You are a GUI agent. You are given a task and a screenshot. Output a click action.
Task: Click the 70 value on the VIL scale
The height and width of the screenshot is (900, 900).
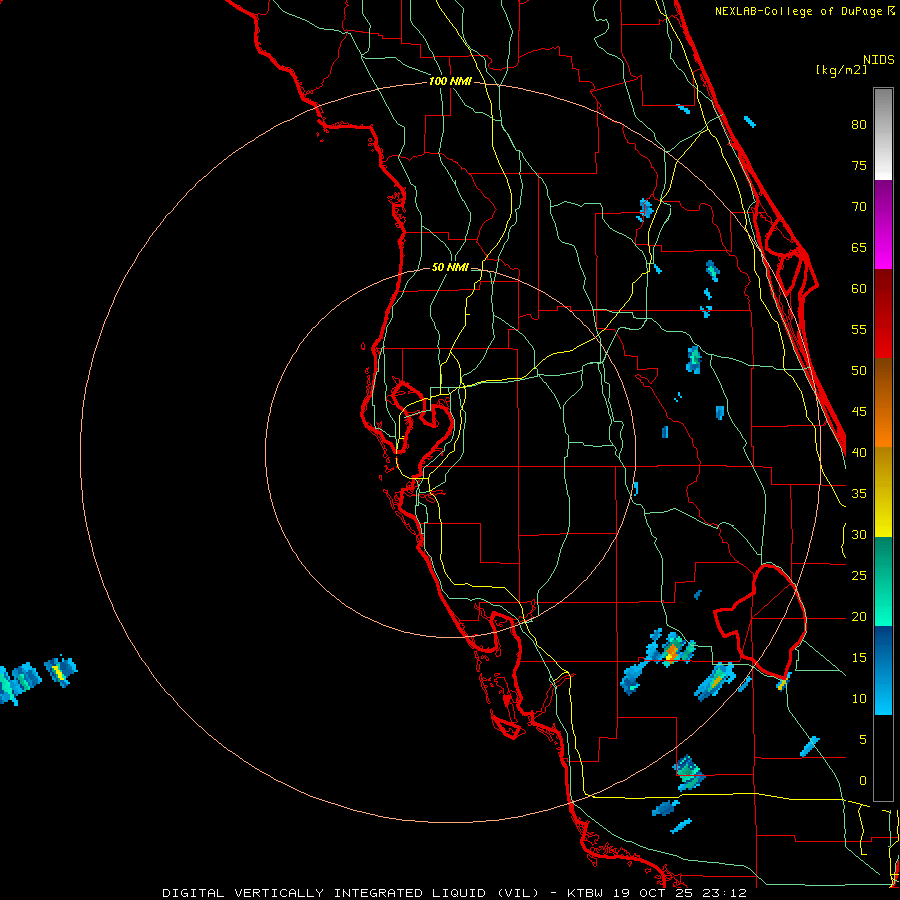pyautogui.click(x=859, y=207)
